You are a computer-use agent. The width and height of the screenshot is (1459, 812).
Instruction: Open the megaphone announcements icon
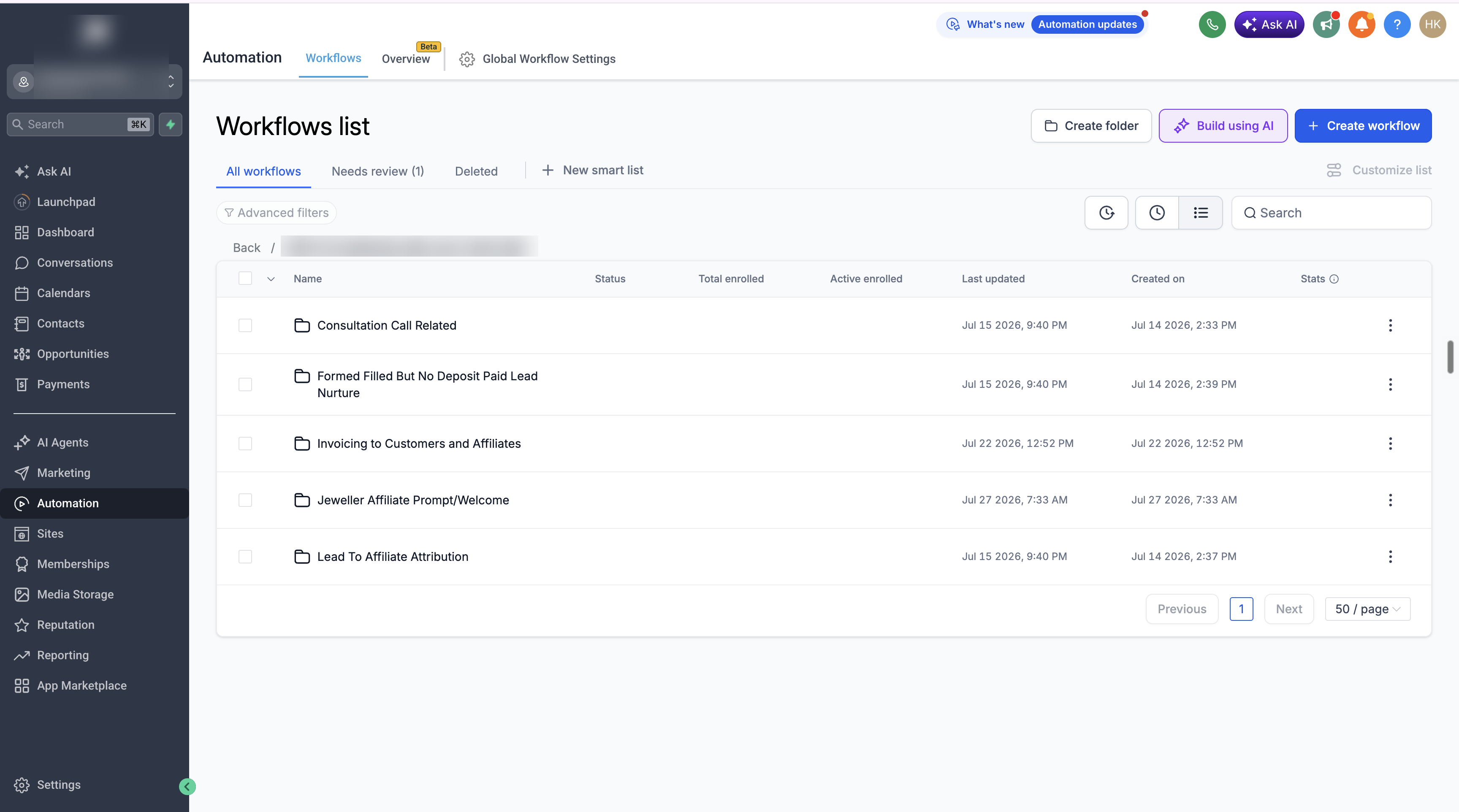1326,24
